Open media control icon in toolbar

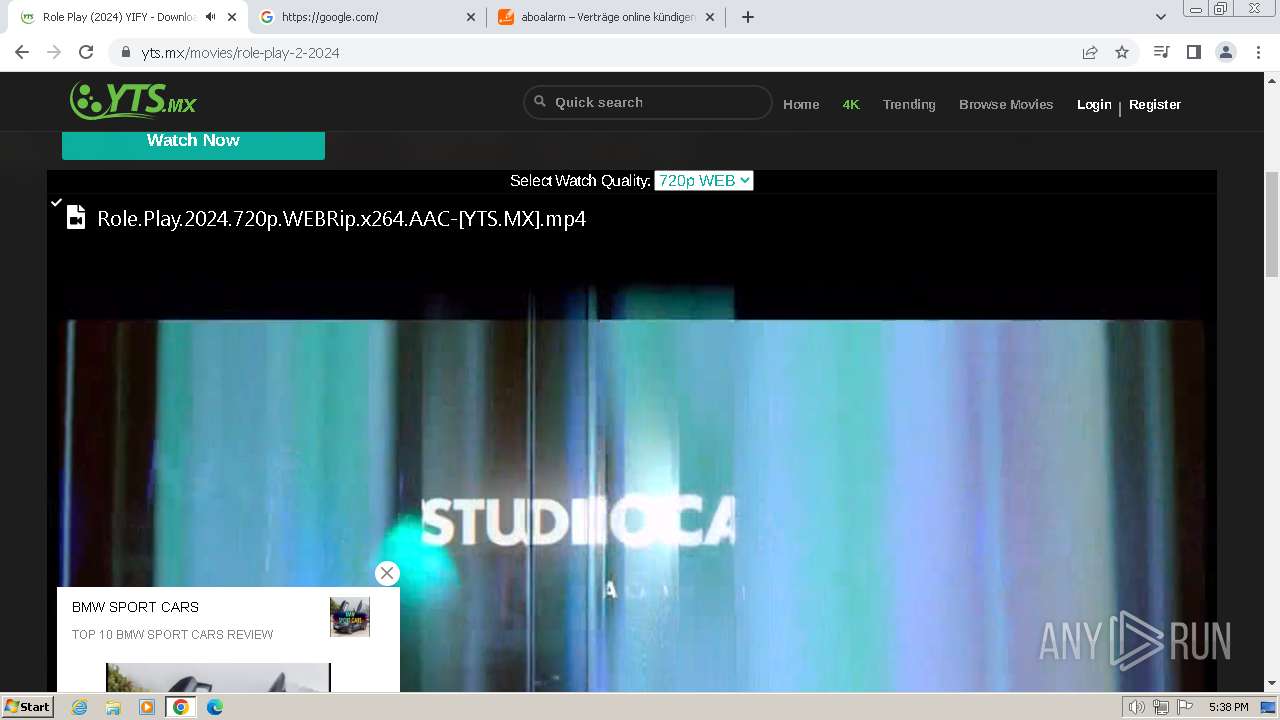tap(1161, 52)
